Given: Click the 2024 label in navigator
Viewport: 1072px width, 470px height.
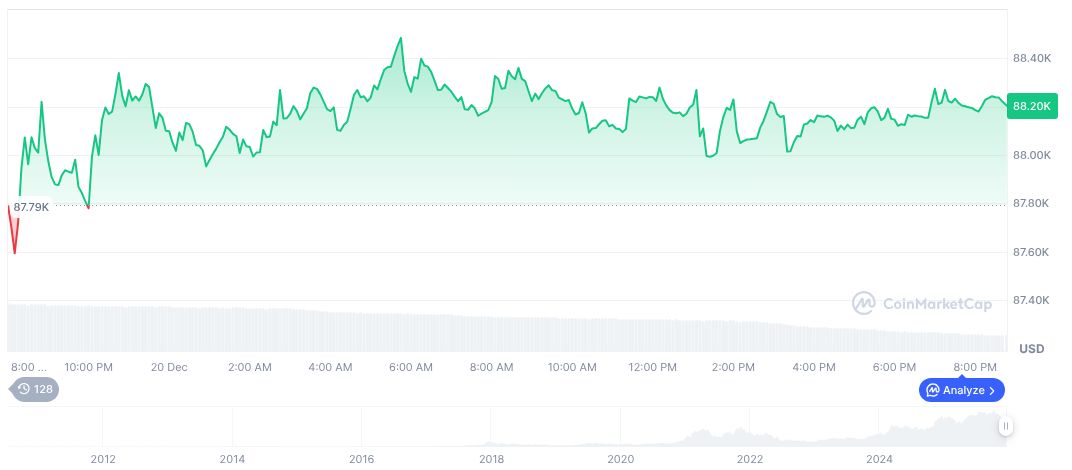Looking at the screenshot, I should click(879, 459).
